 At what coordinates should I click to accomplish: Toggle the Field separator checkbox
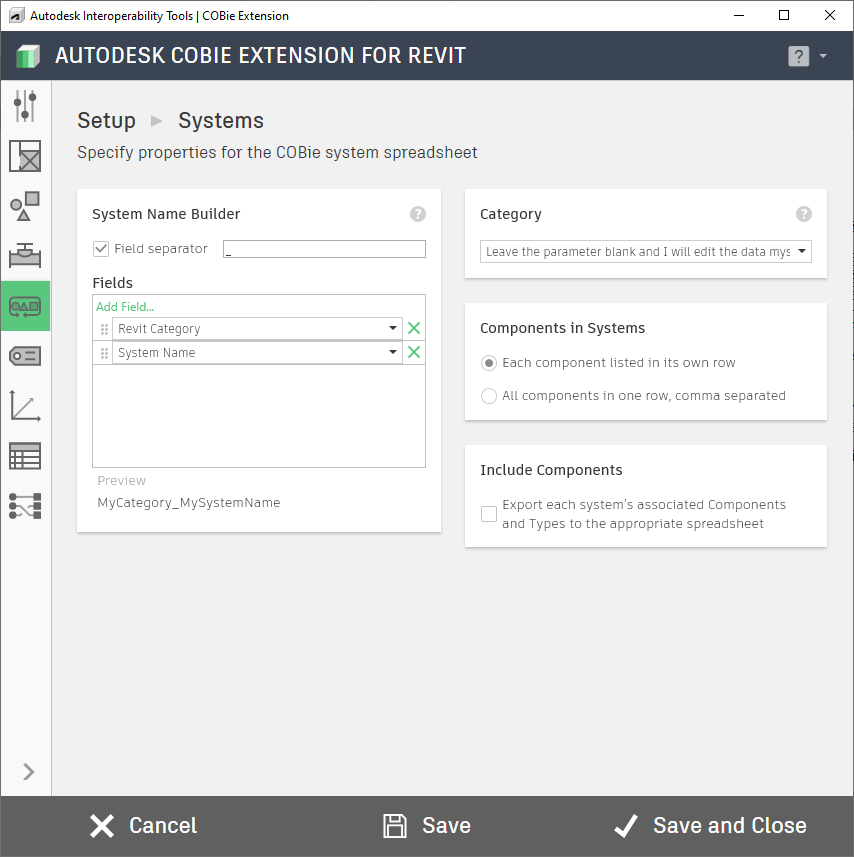point(101,249)
